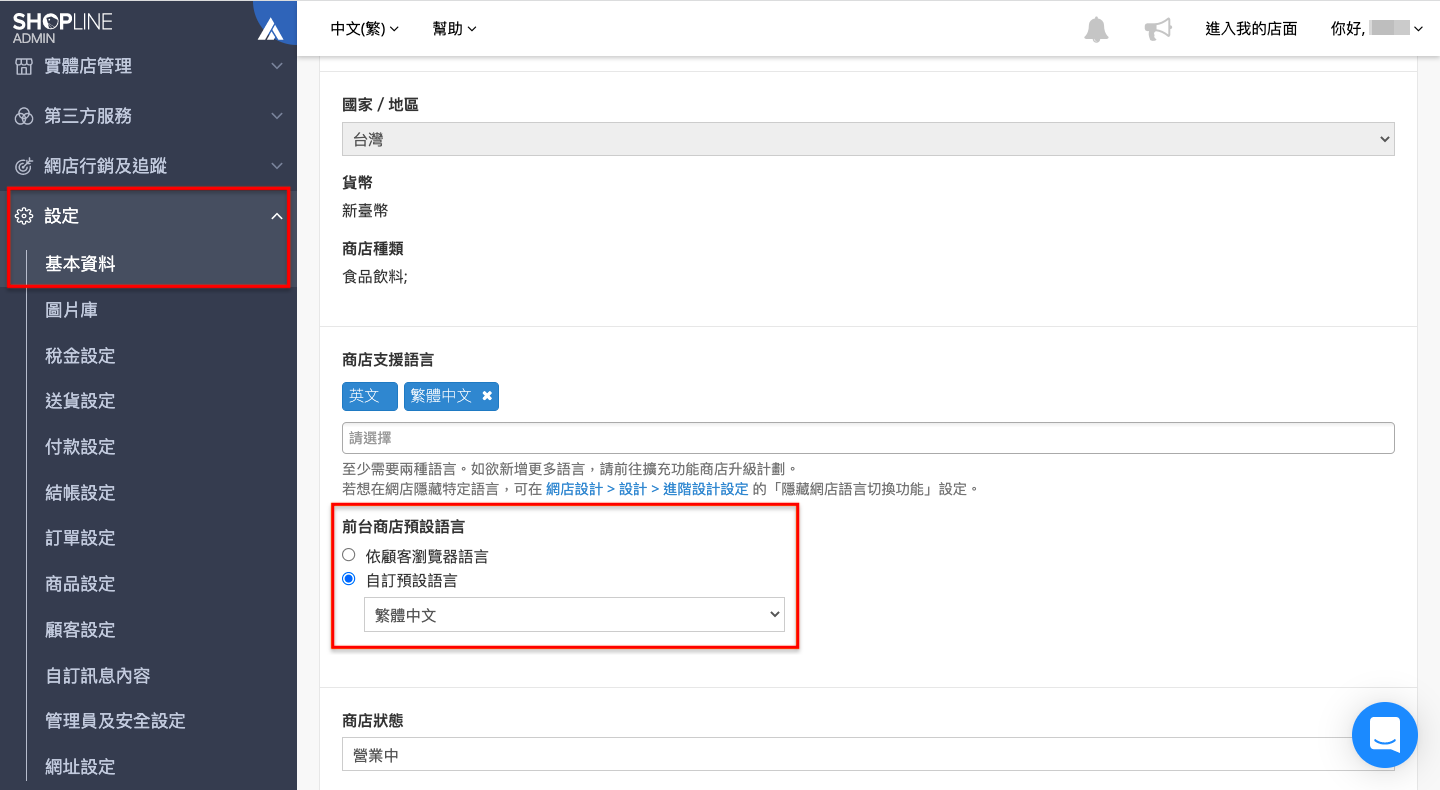Click the 前台商店預設語言 heading
Image resolution: width=1440 pixels, height=790 pixels.
click(x=403, y=526)
